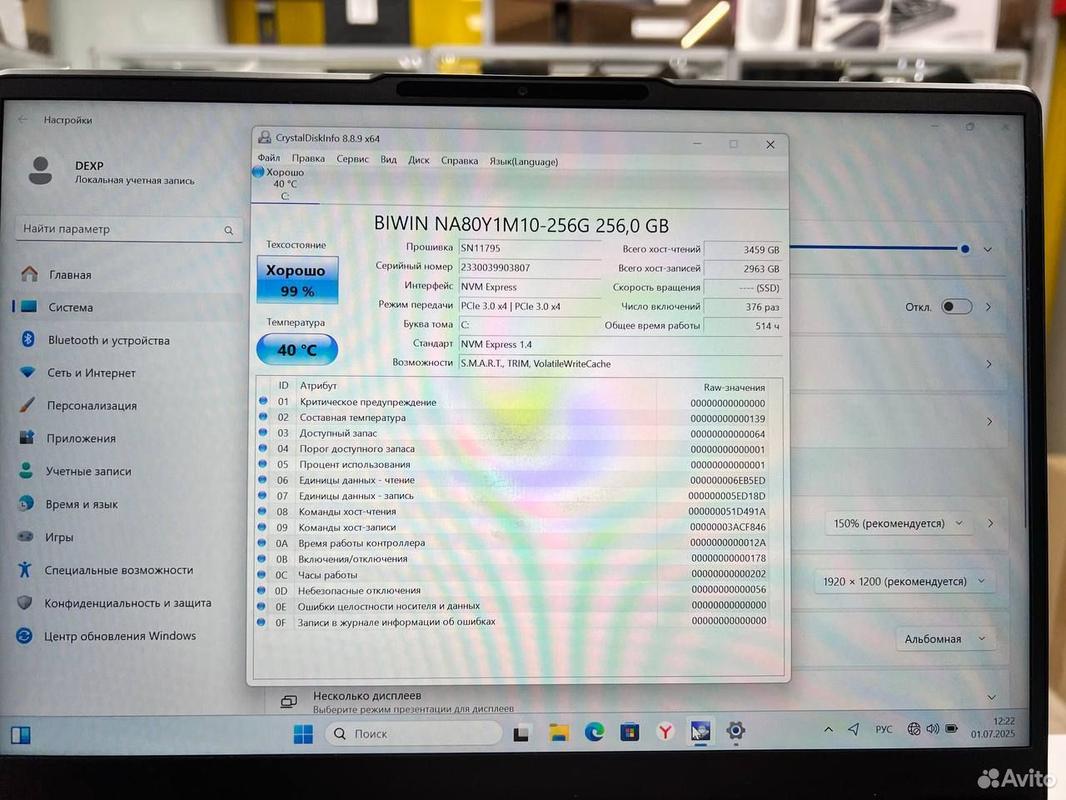Open Yandex browser from the taskbar
The width and height of the screenshot is (1066, 800).
pos(665,731)
